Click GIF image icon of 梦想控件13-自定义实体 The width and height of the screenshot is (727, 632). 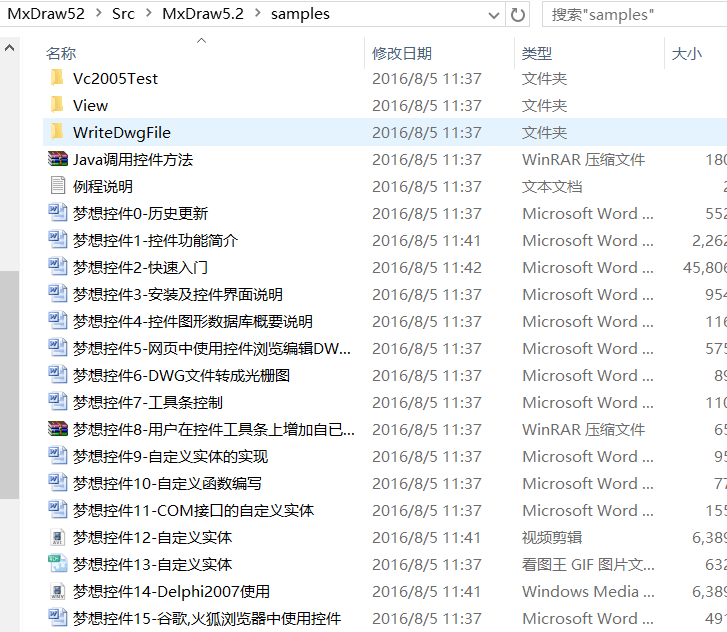58,564
